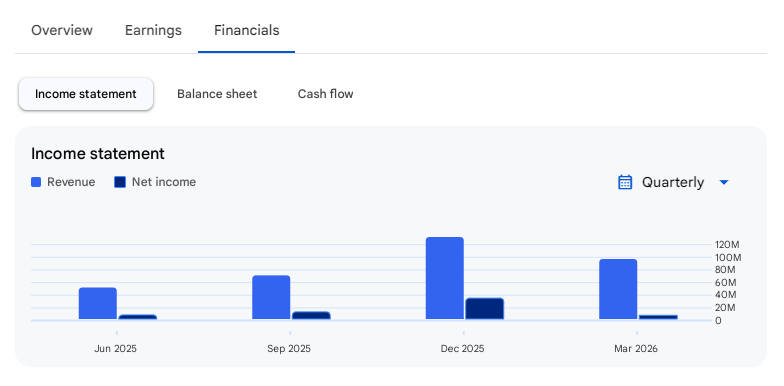Show the Balance sheet view

(217, 94)
